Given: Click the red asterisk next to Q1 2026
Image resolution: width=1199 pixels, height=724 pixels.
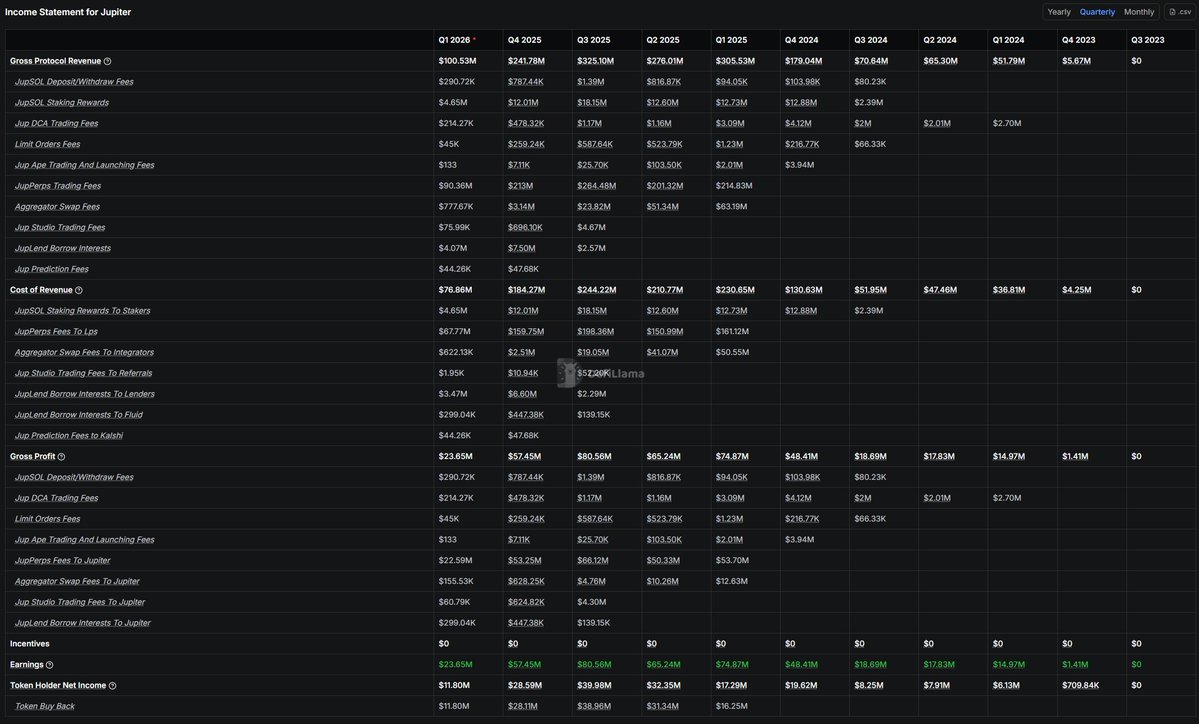Looking at the screenshot, I should (474, 40).
